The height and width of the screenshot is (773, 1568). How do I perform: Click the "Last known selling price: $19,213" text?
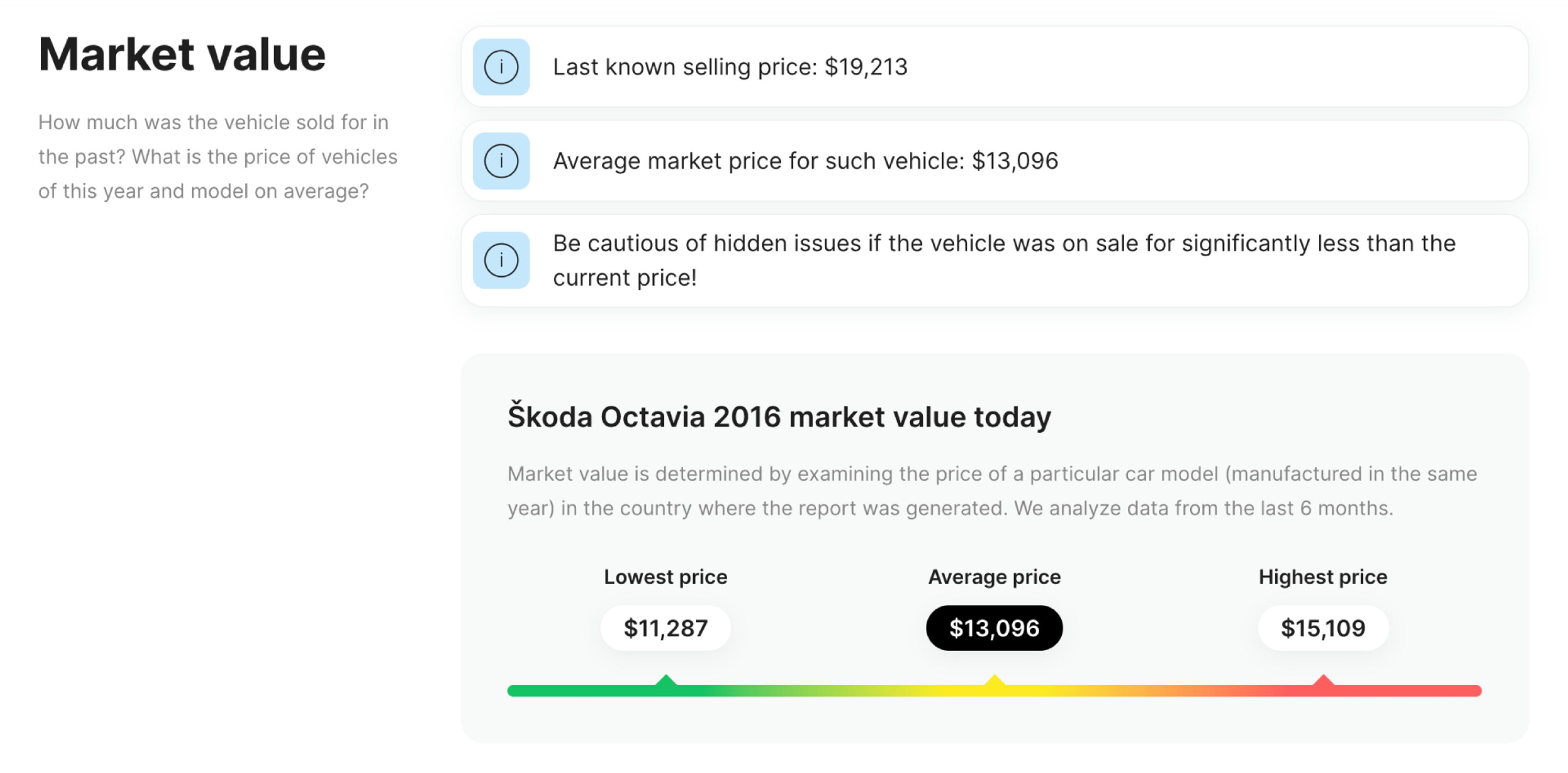730,67
